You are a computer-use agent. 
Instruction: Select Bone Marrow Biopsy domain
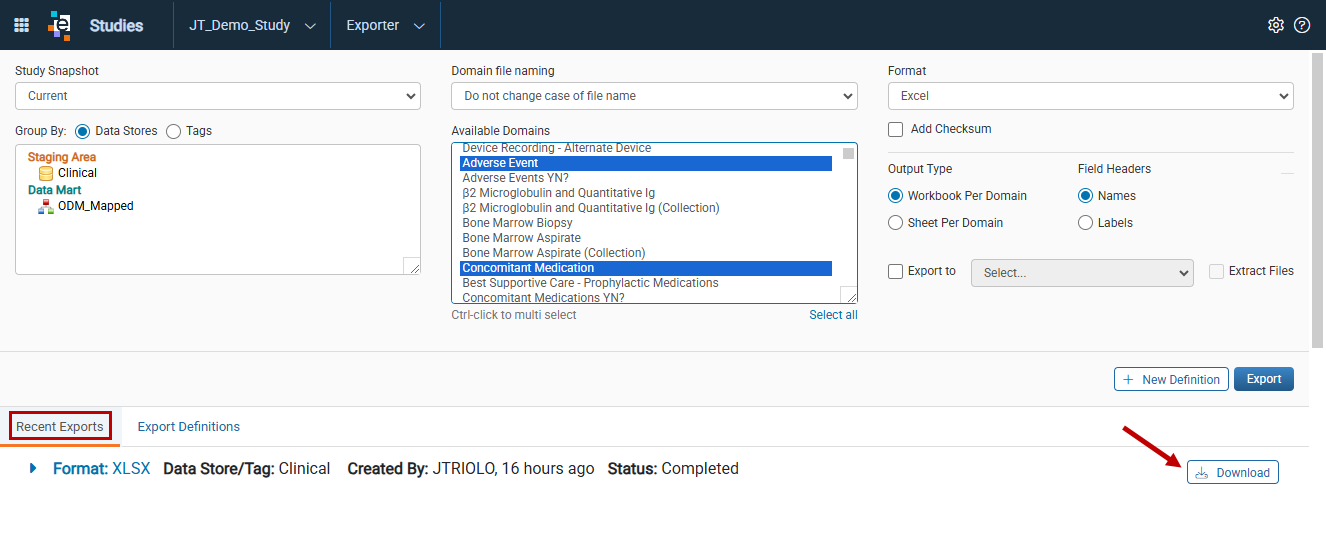click(x=646, y=223)
